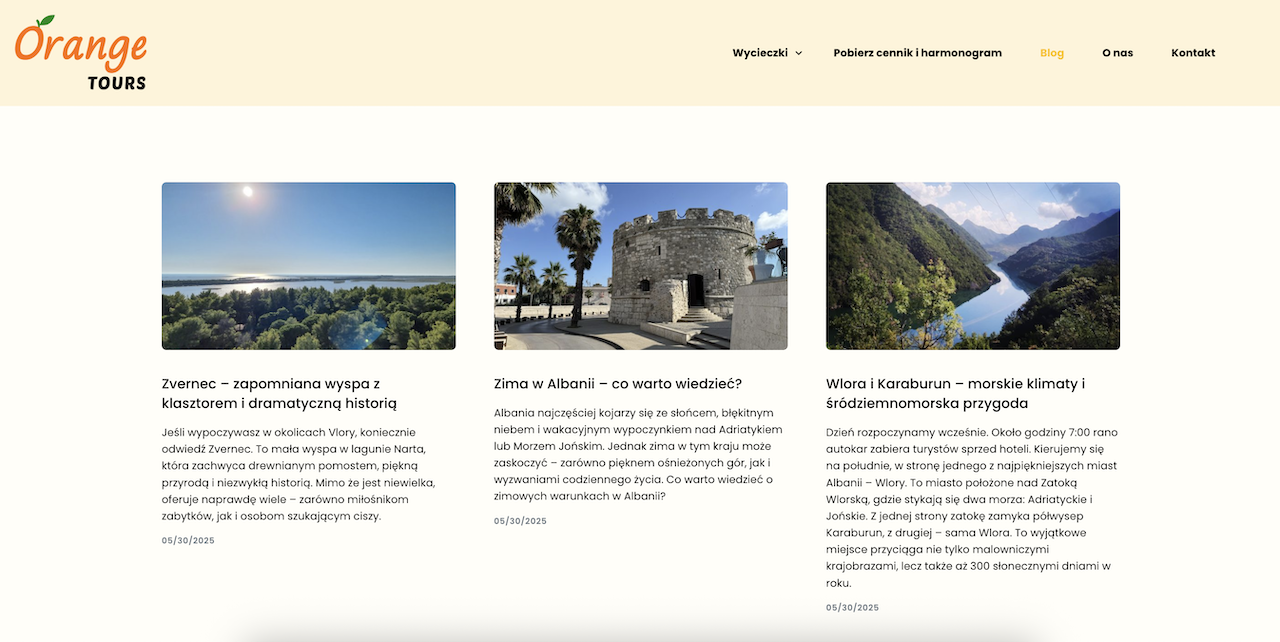The height and width of the screenshot is (642, 1280).
Task: Click the Zvernec article excerpt text
Action: pyautogui.click(x=300, y=474)
